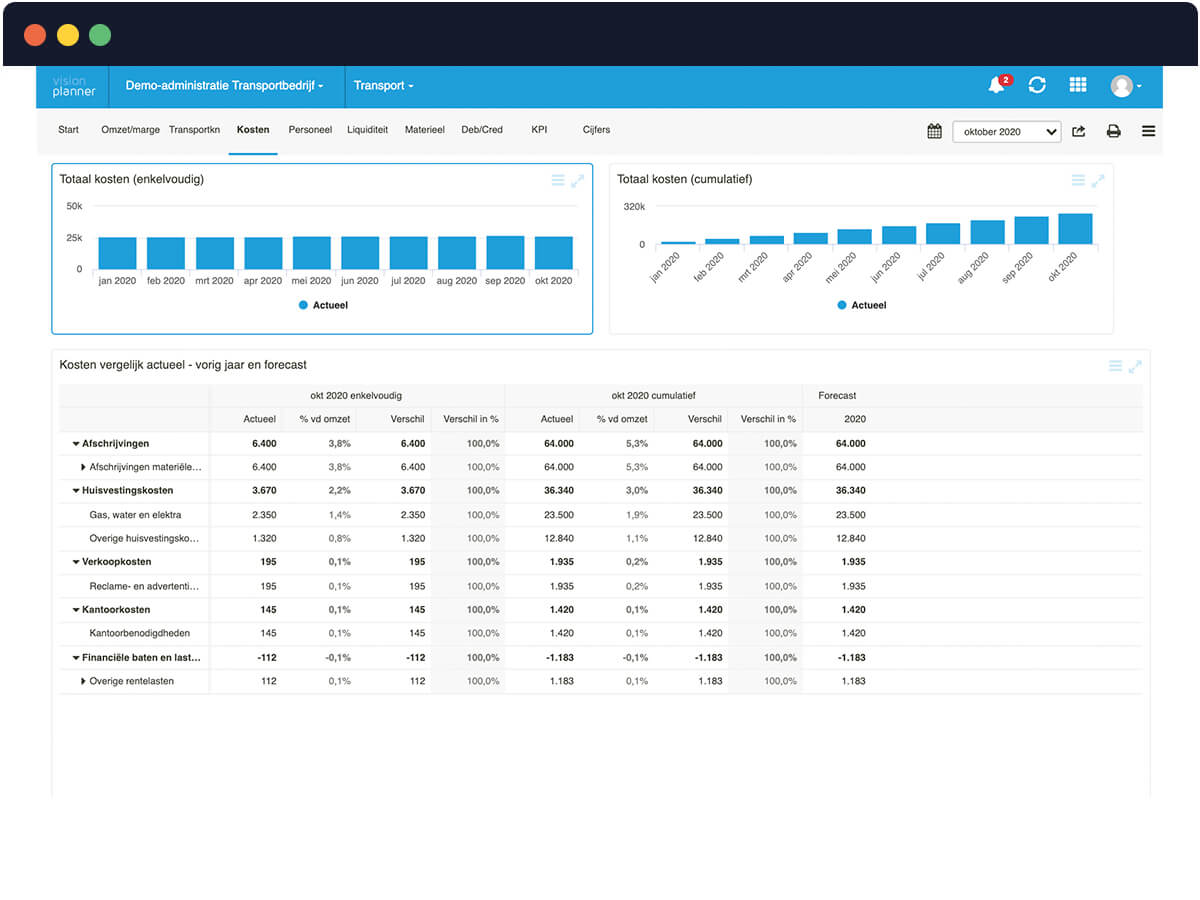Image resolution: width=1200 pixels, height=900 pixels.
Task: Expand the Afschrijvingen materiële row
Action: pyautogui.click(x=83, y=467)
